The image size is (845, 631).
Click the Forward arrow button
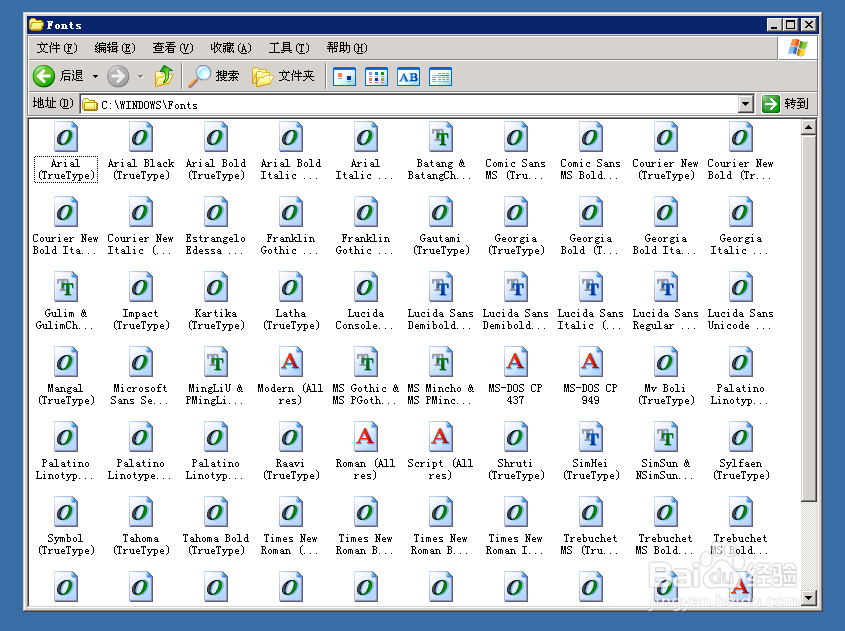click(117, 76)
